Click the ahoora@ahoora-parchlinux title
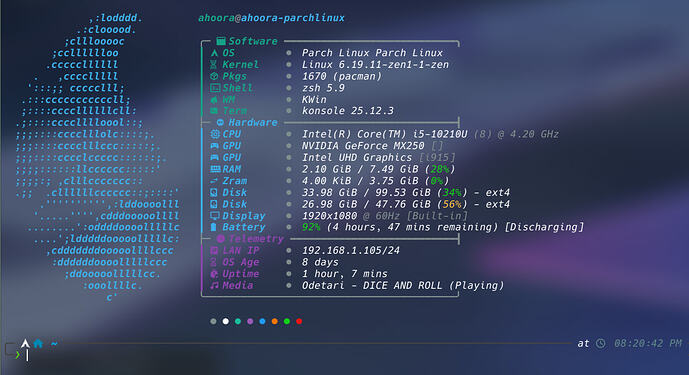The height and width of the screenshot is (375, 689). [x=271, y=18]
